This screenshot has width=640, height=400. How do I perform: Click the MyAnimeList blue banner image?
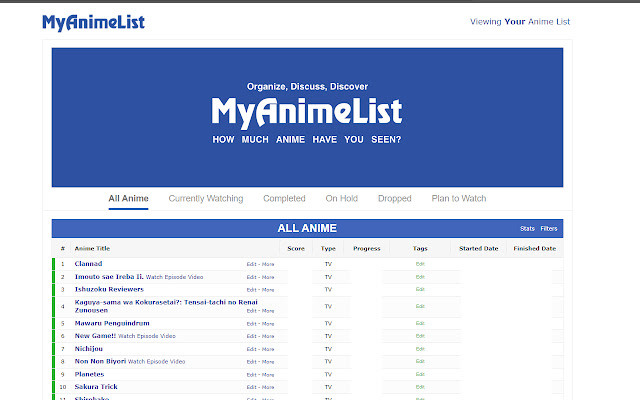pos(307,118)
